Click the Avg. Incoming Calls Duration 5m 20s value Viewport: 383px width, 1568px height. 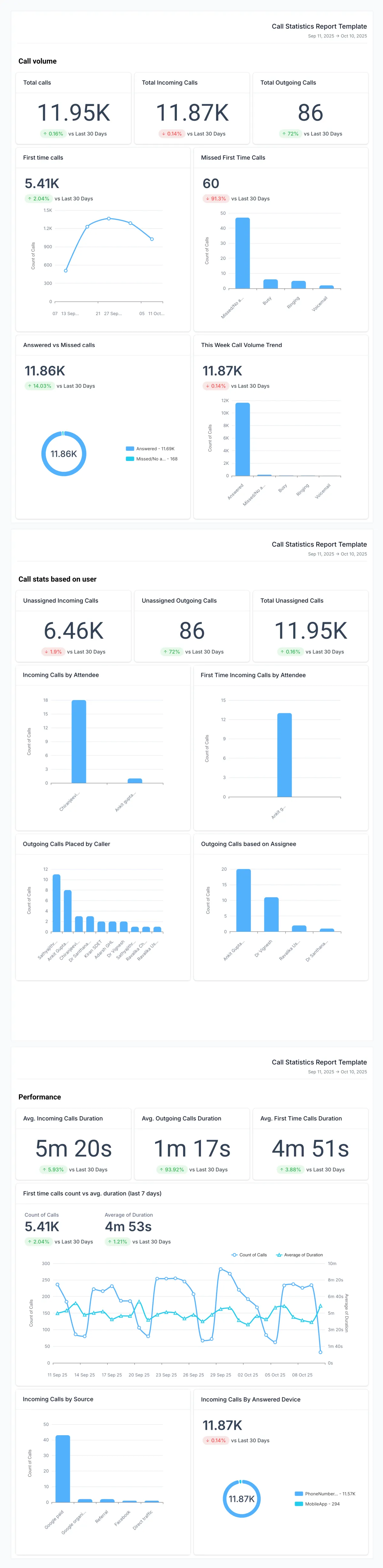tap(74, 1148)
